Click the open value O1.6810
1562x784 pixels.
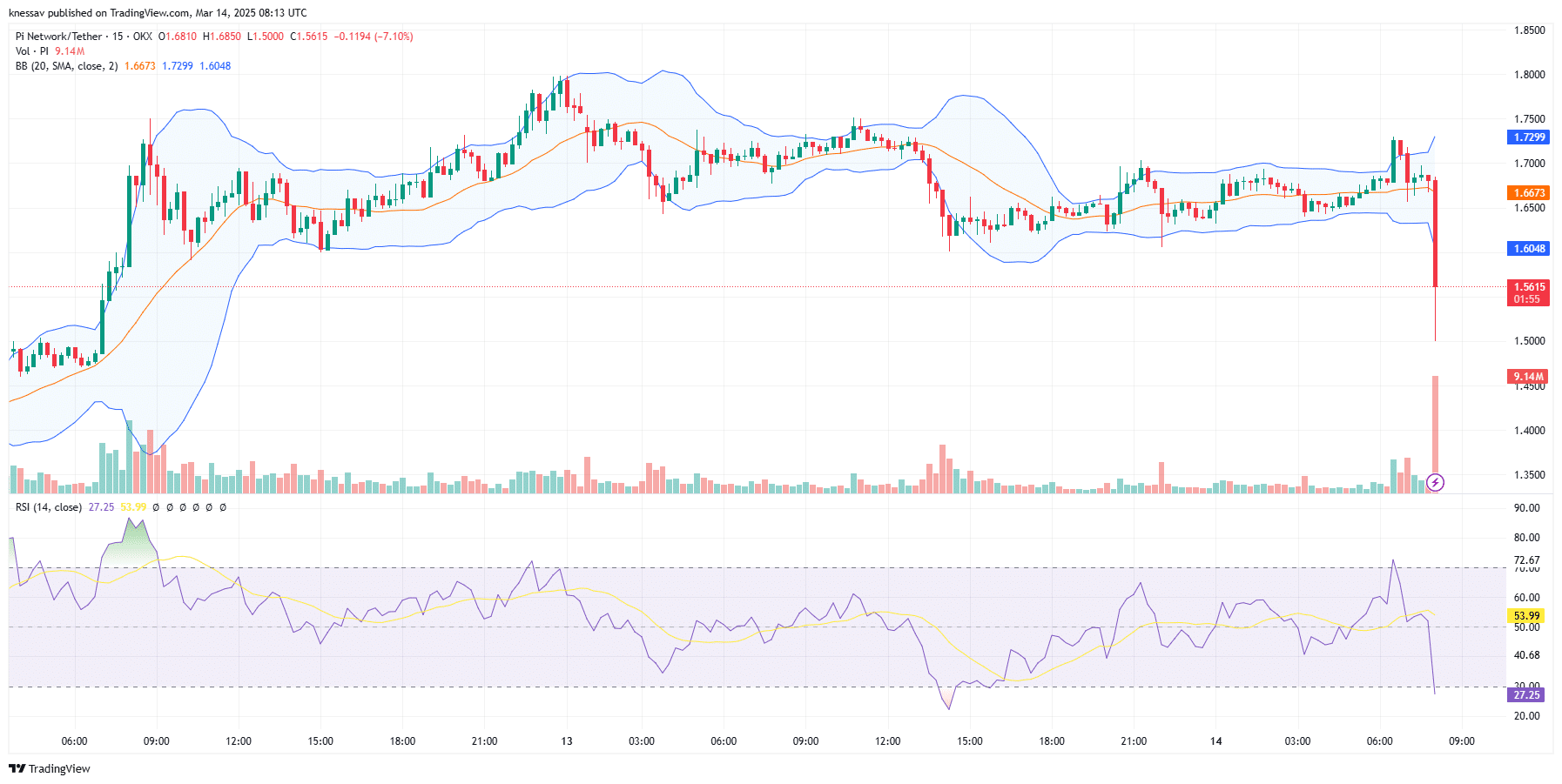click(x=178, y=37)
